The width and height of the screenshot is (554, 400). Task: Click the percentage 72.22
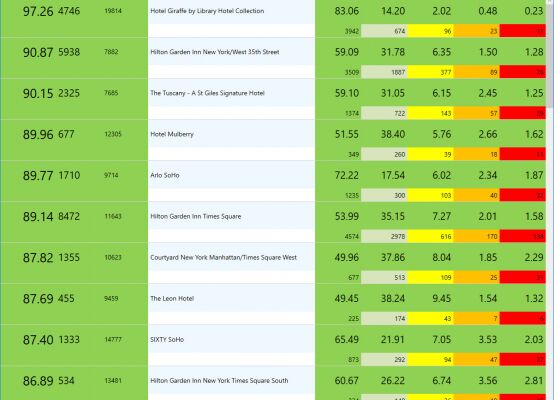pyautogui.click(x=347, y=175)
